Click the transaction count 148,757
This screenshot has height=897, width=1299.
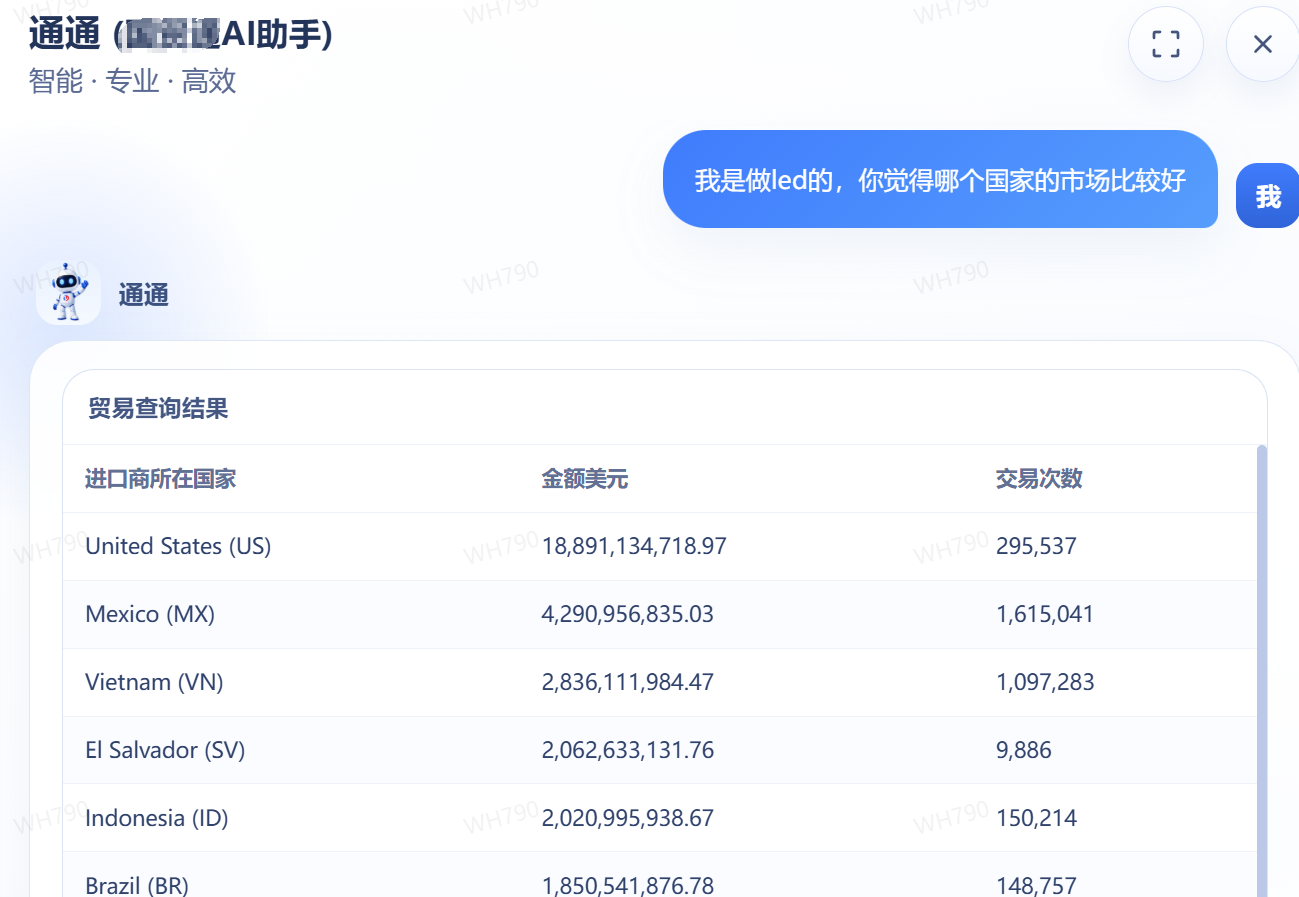1037,885
